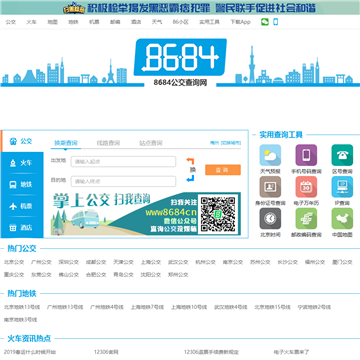Open the 北京公交 link
This screenshot has width=360, height=360.
(14, 262)
